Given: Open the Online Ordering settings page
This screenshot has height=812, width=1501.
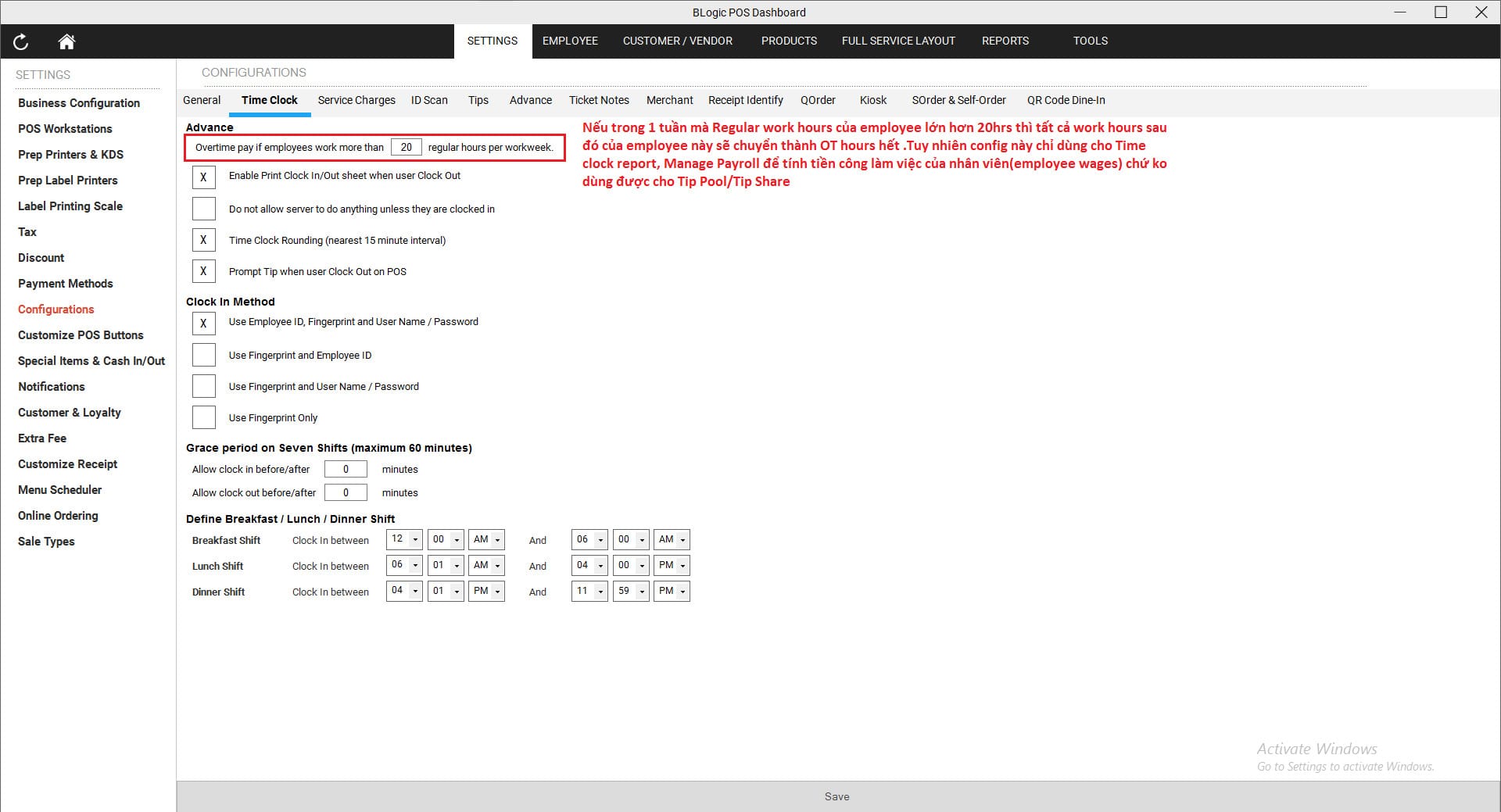Looking at the screenshot, I should (x=58, y=515).
